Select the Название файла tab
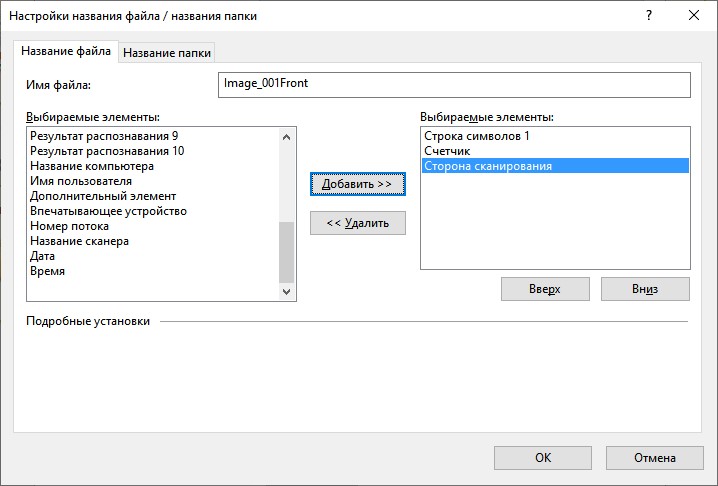718x486 pixels. click(66, 51)
